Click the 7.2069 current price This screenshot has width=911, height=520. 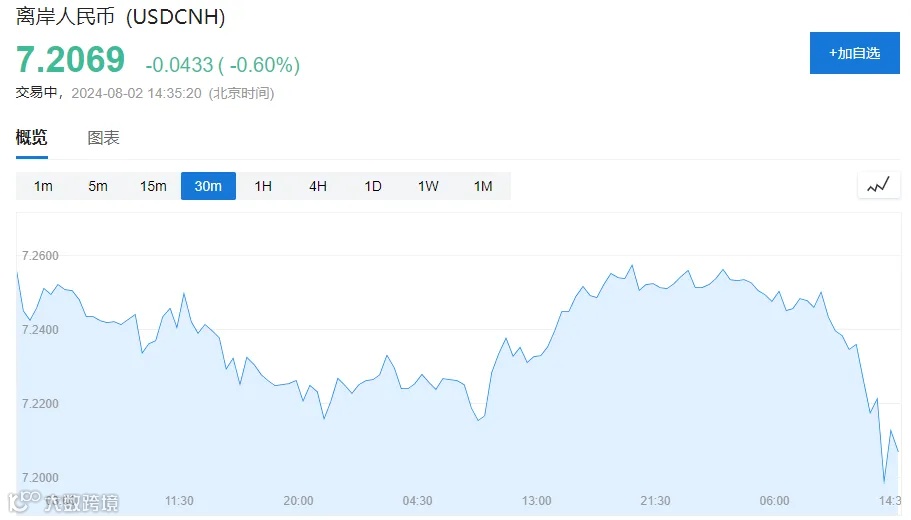coord(70,60)
